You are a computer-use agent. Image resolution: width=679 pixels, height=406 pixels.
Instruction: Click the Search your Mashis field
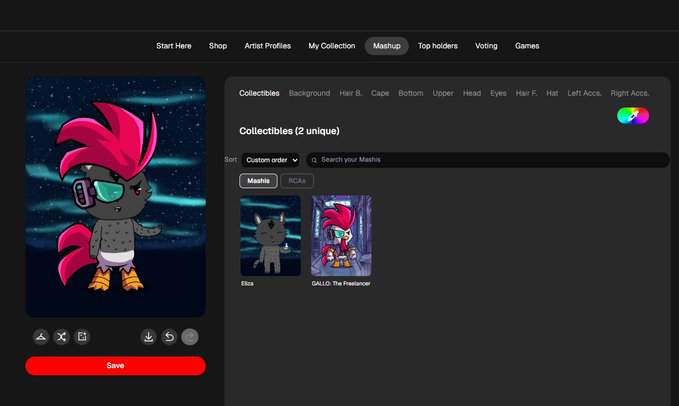(x=488, y=160)
